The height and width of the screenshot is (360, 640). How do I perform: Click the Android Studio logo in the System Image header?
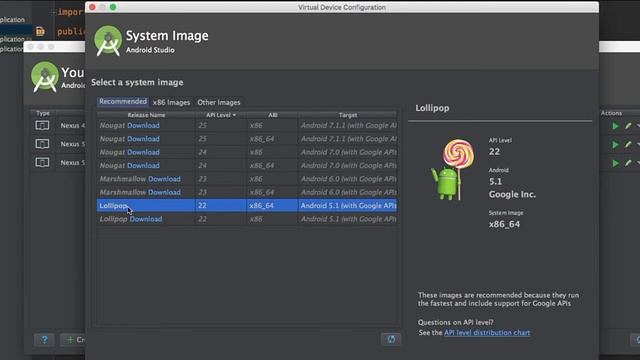click(x=108, y=41)
